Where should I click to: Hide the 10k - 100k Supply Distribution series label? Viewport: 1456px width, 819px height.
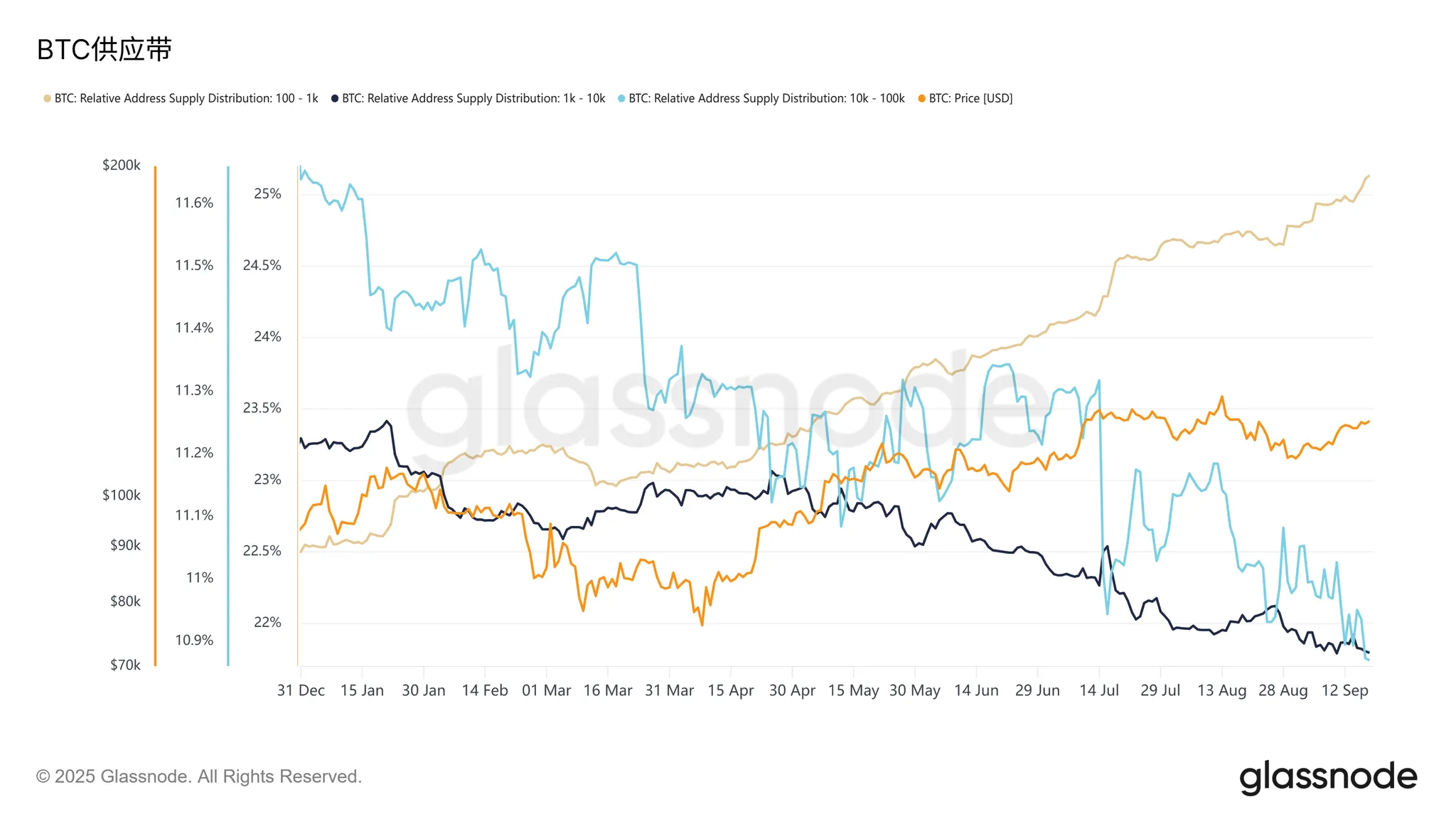click(x=766, y=99)
